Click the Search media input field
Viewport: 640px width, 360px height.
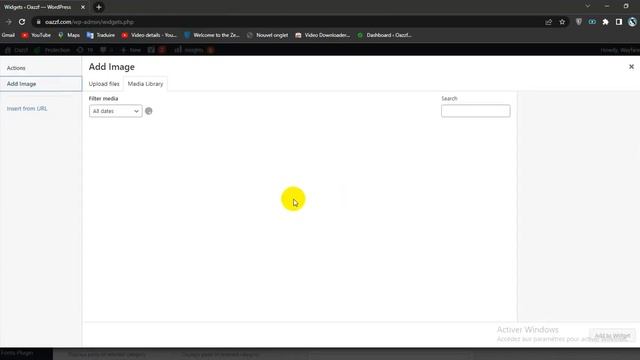coord(476,111)
